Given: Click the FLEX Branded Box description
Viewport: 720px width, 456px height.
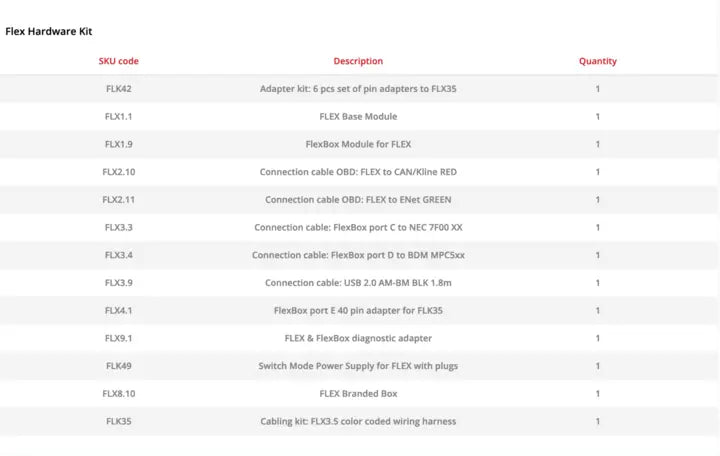Looking at the screenshot, I should 358,393.
